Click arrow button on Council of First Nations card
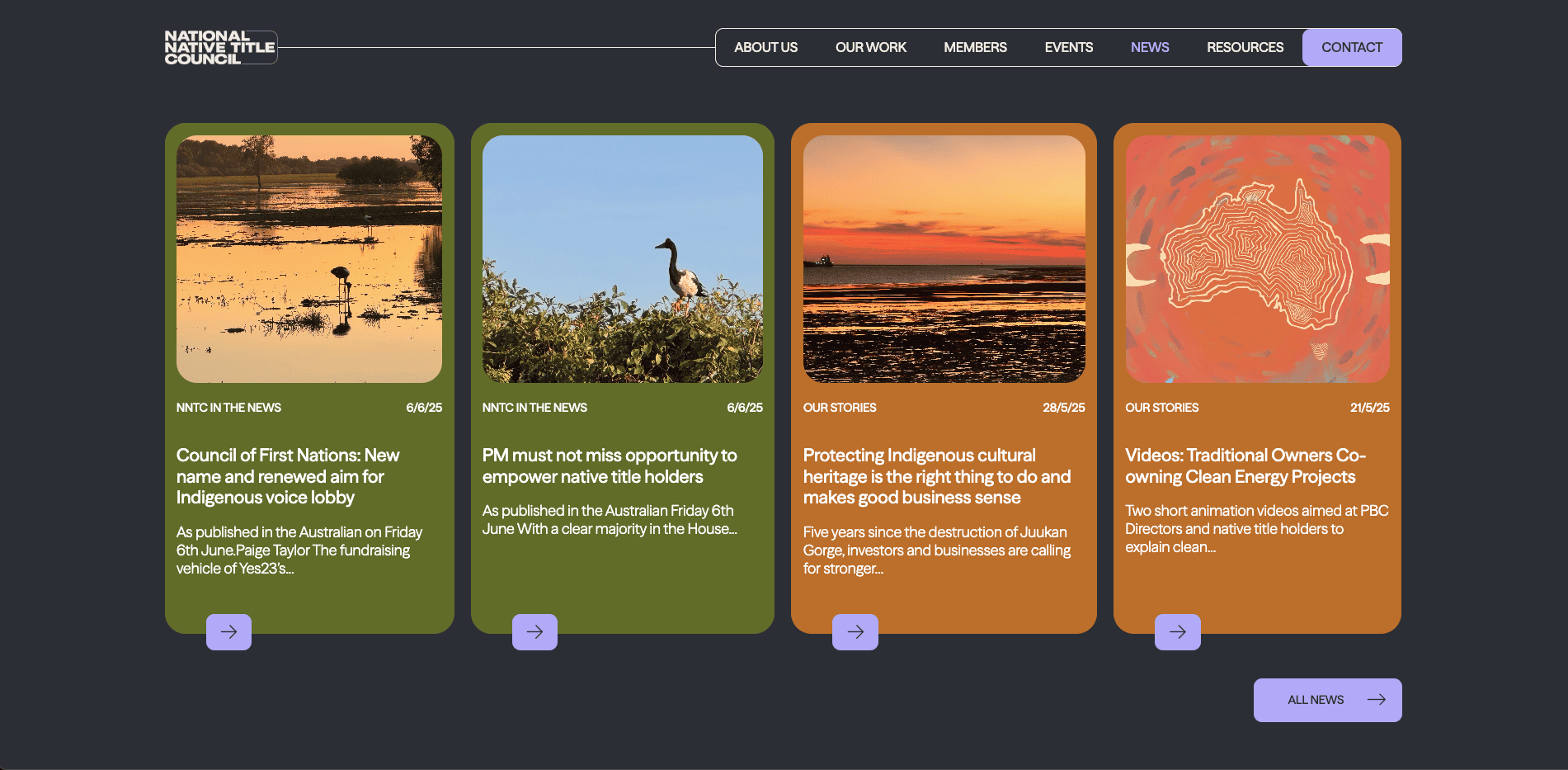Screen dimensions: 1568x770 tap(228, 632)
